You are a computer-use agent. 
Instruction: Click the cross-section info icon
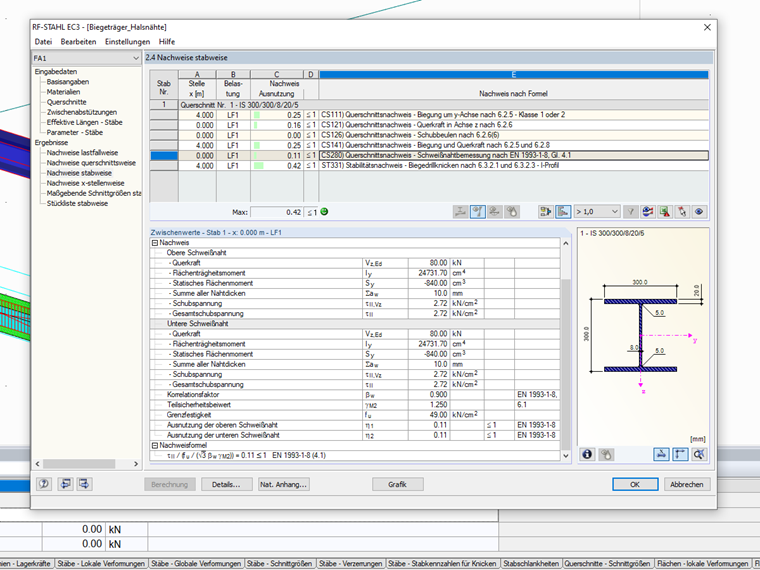[587, 454]
